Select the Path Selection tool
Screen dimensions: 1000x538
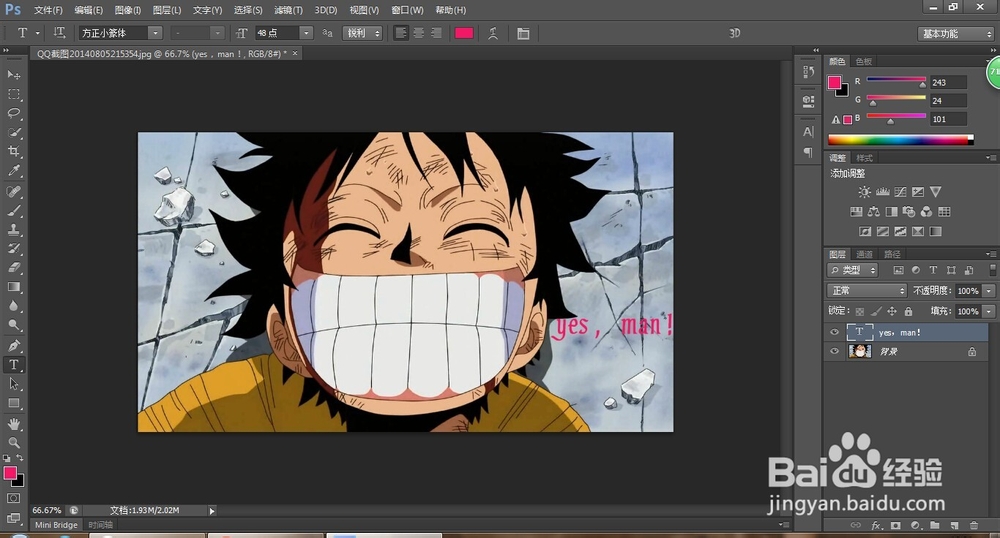tap(13, 384)
